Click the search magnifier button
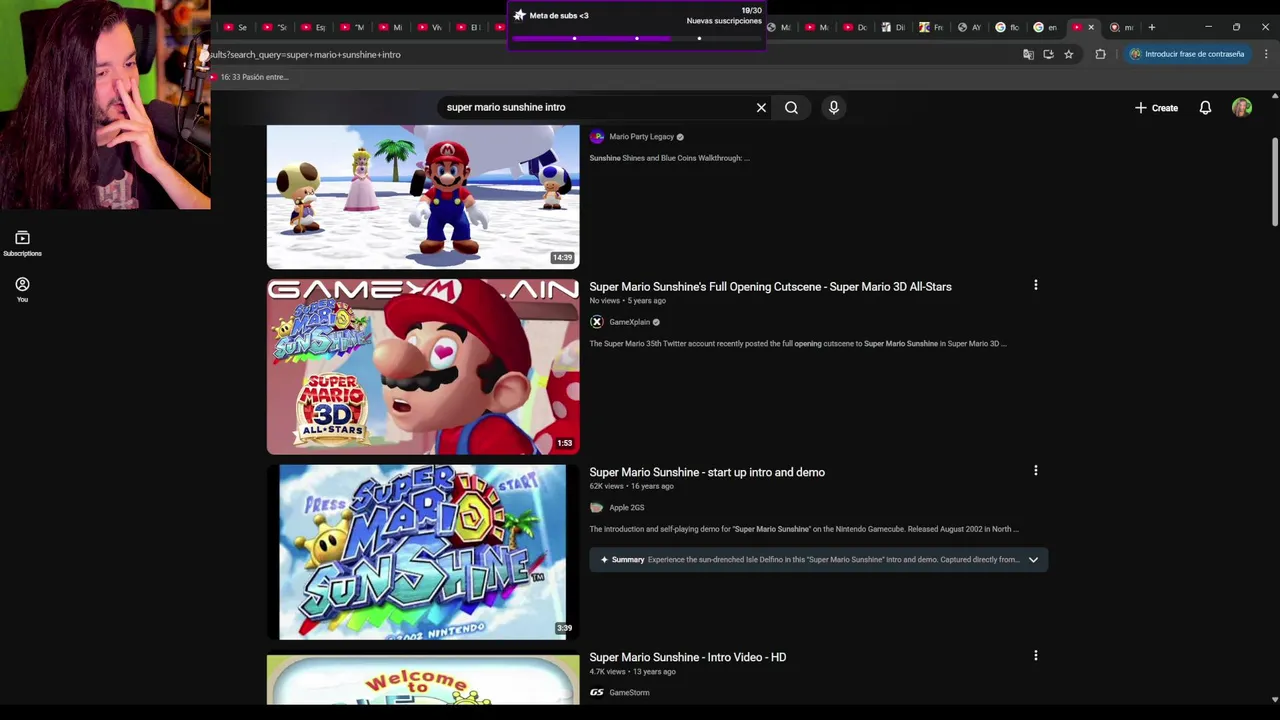 791,107
